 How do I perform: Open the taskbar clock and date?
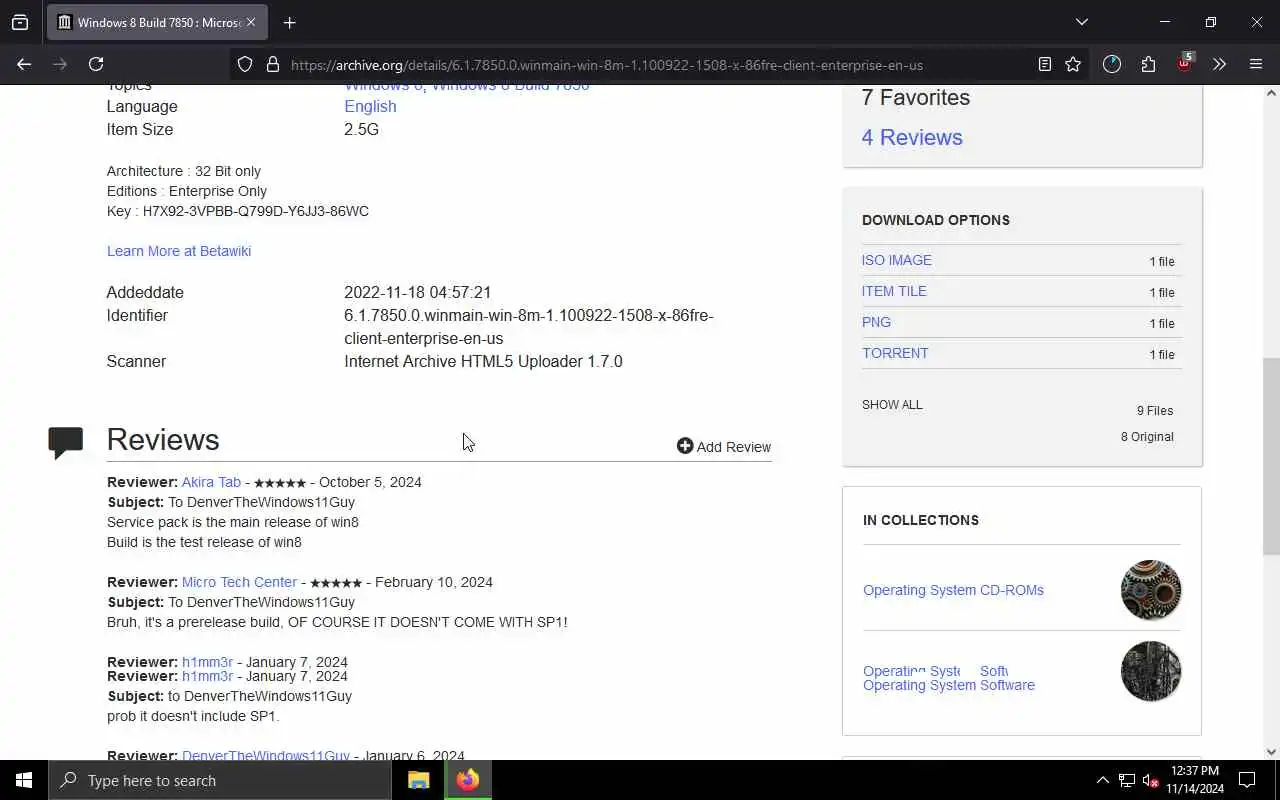1195,780
